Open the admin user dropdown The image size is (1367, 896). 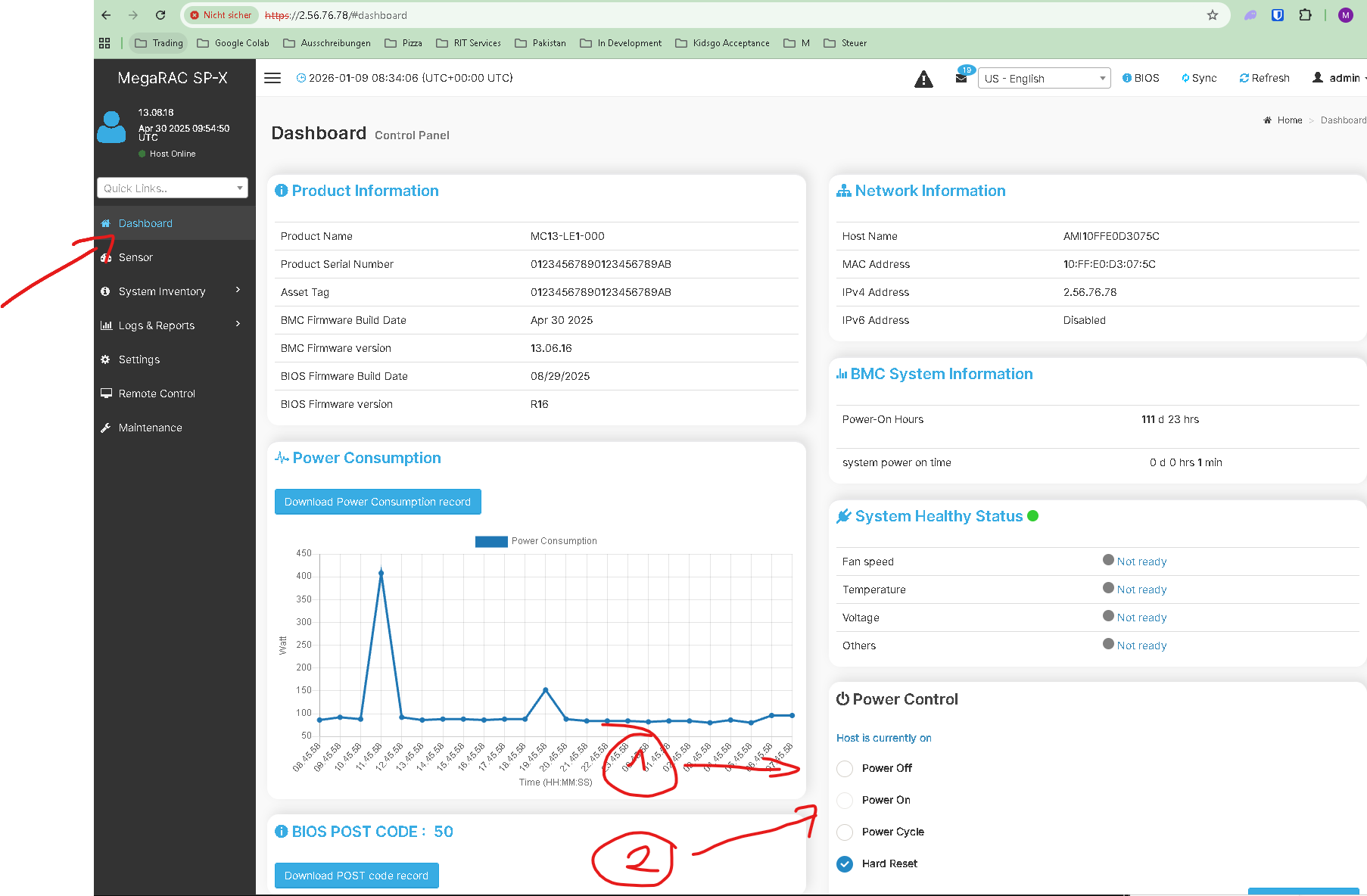pos(1339,78)
